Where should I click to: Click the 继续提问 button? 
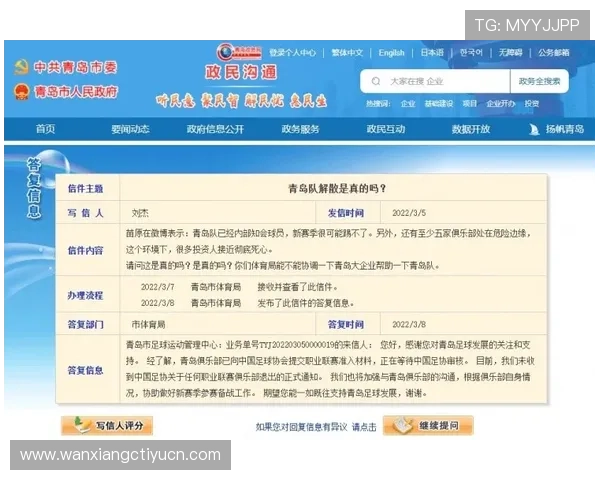[428, 426]
